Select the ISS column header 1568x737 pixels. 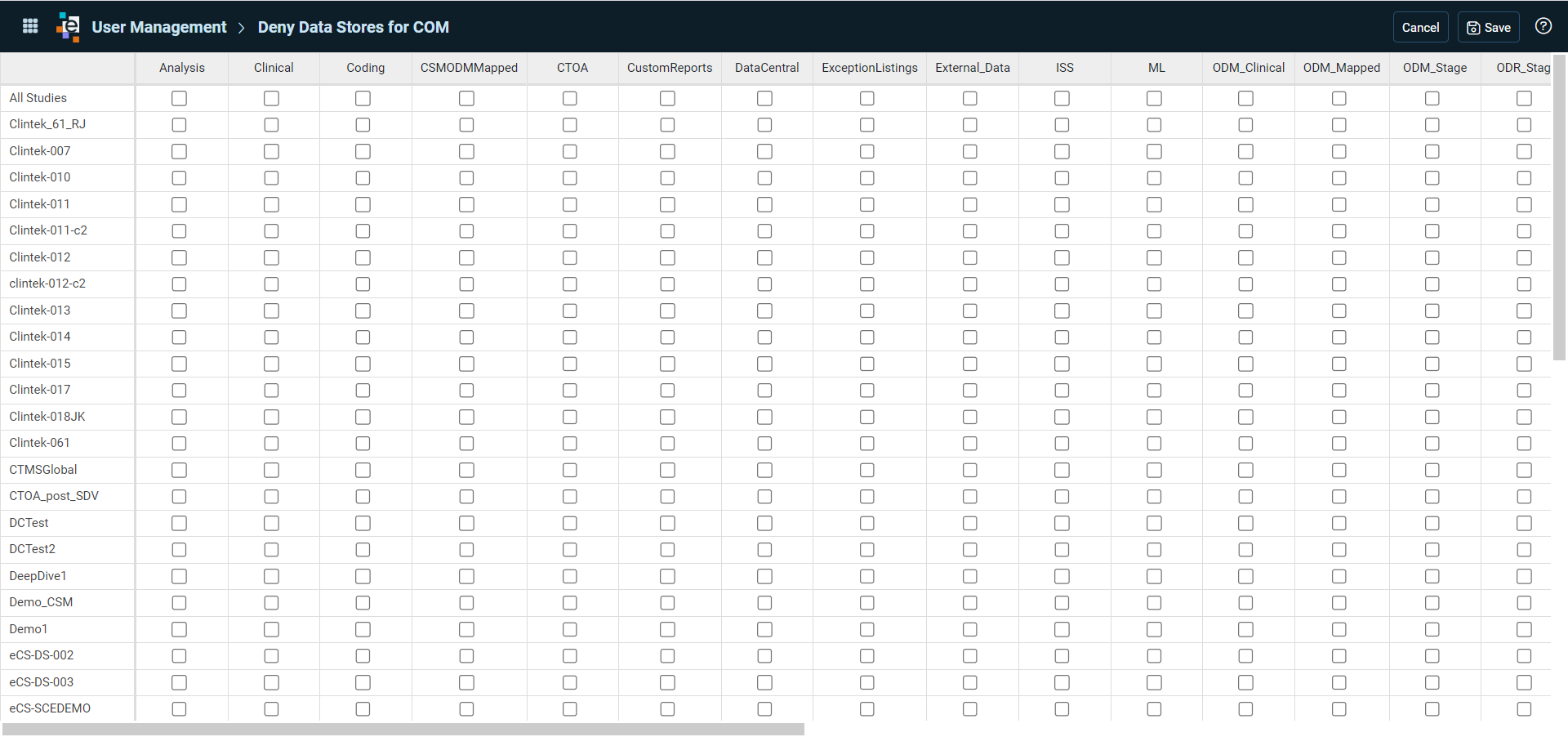1064,68
